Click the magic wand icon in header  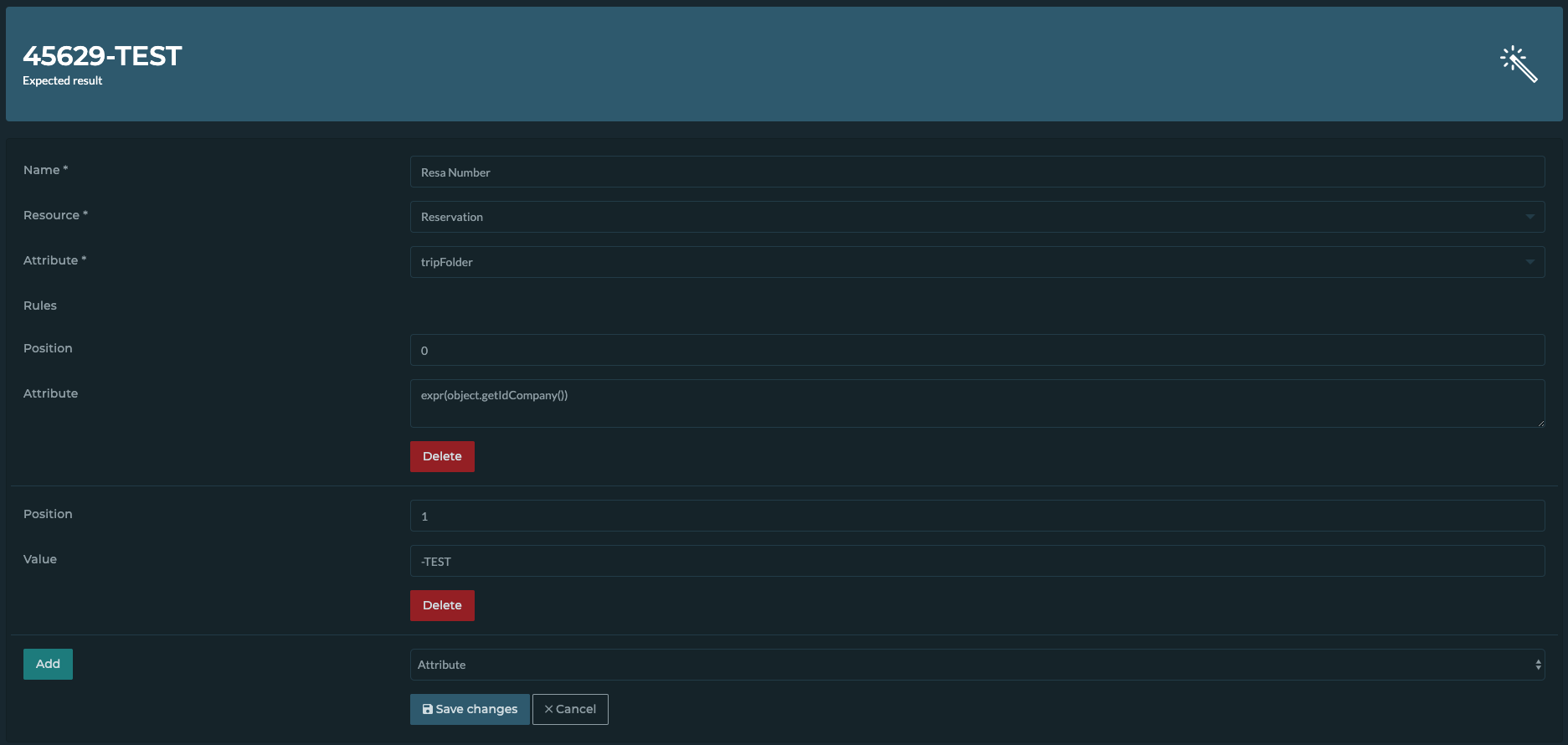point(1519,64)
